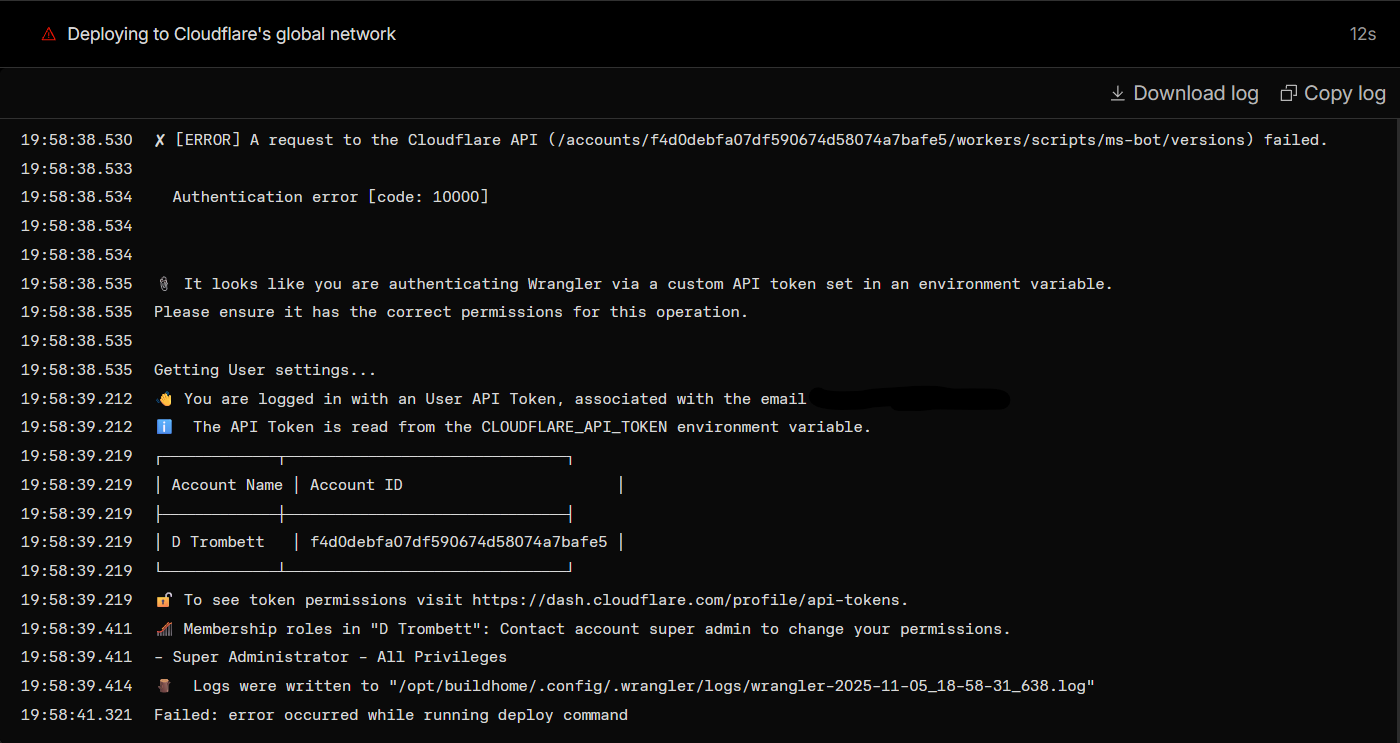
Task: Click the download arrow icon
Action: (x=1118, y=93)
